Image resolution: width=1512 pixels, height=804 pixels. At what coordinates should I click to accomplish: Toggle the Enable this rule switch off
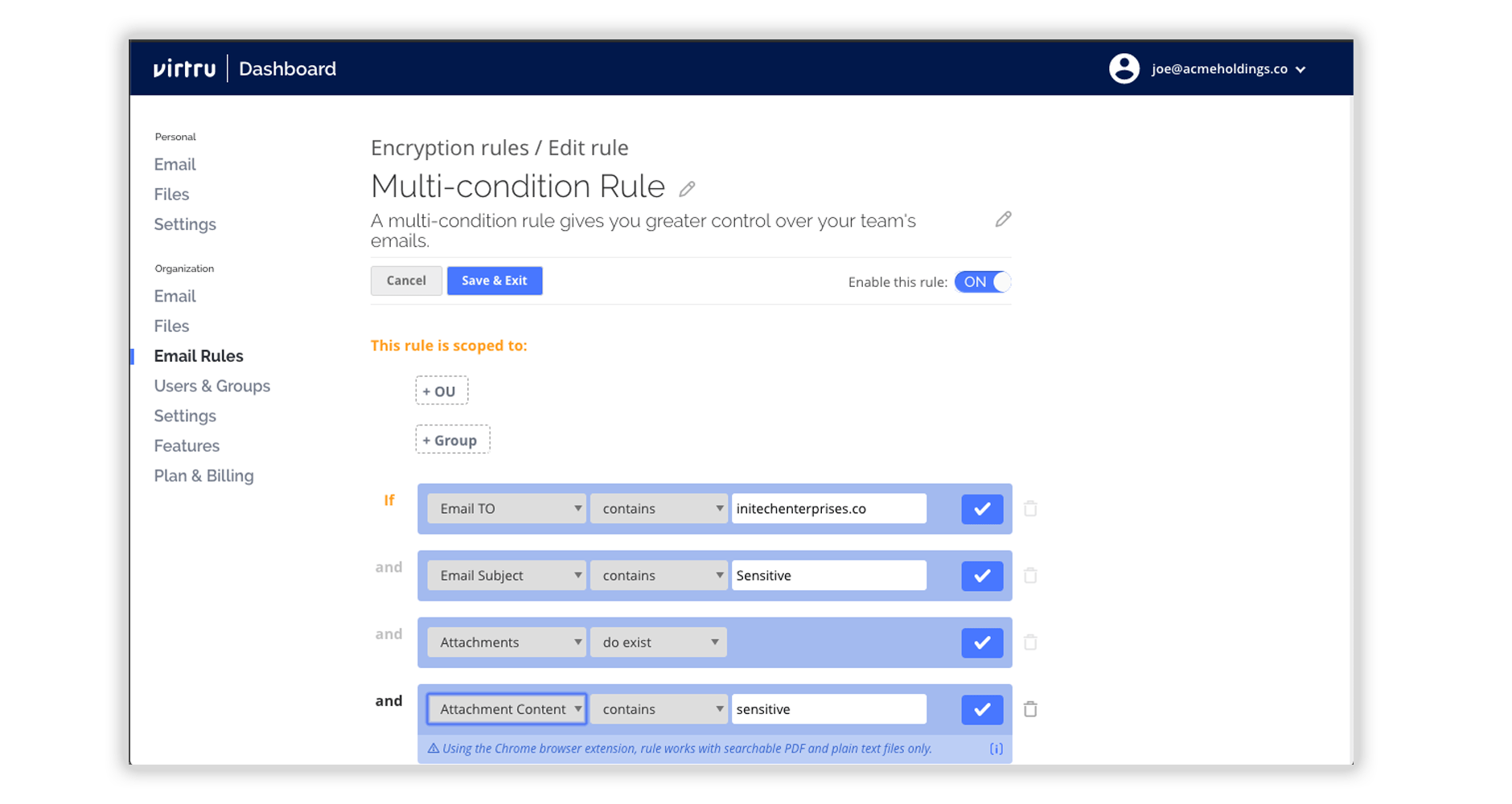coord(982,282)
